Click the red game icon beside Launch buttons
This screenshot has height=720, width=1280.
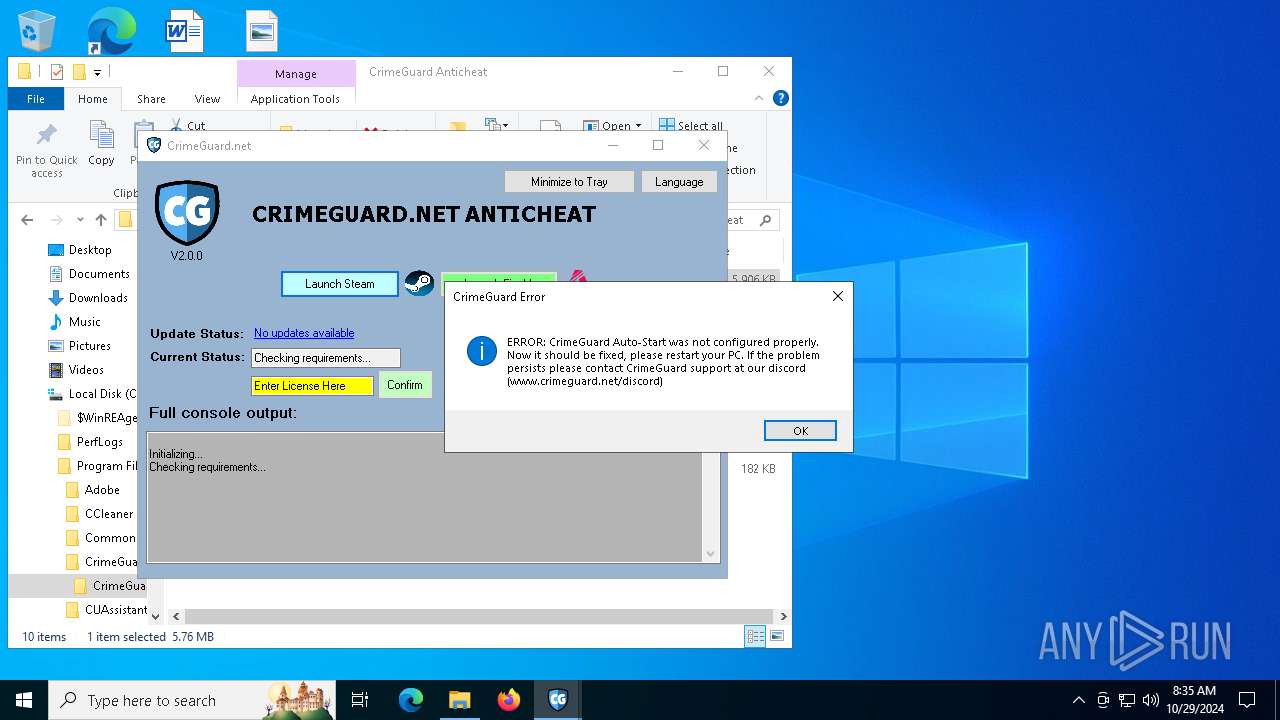[x=577, y=277]
